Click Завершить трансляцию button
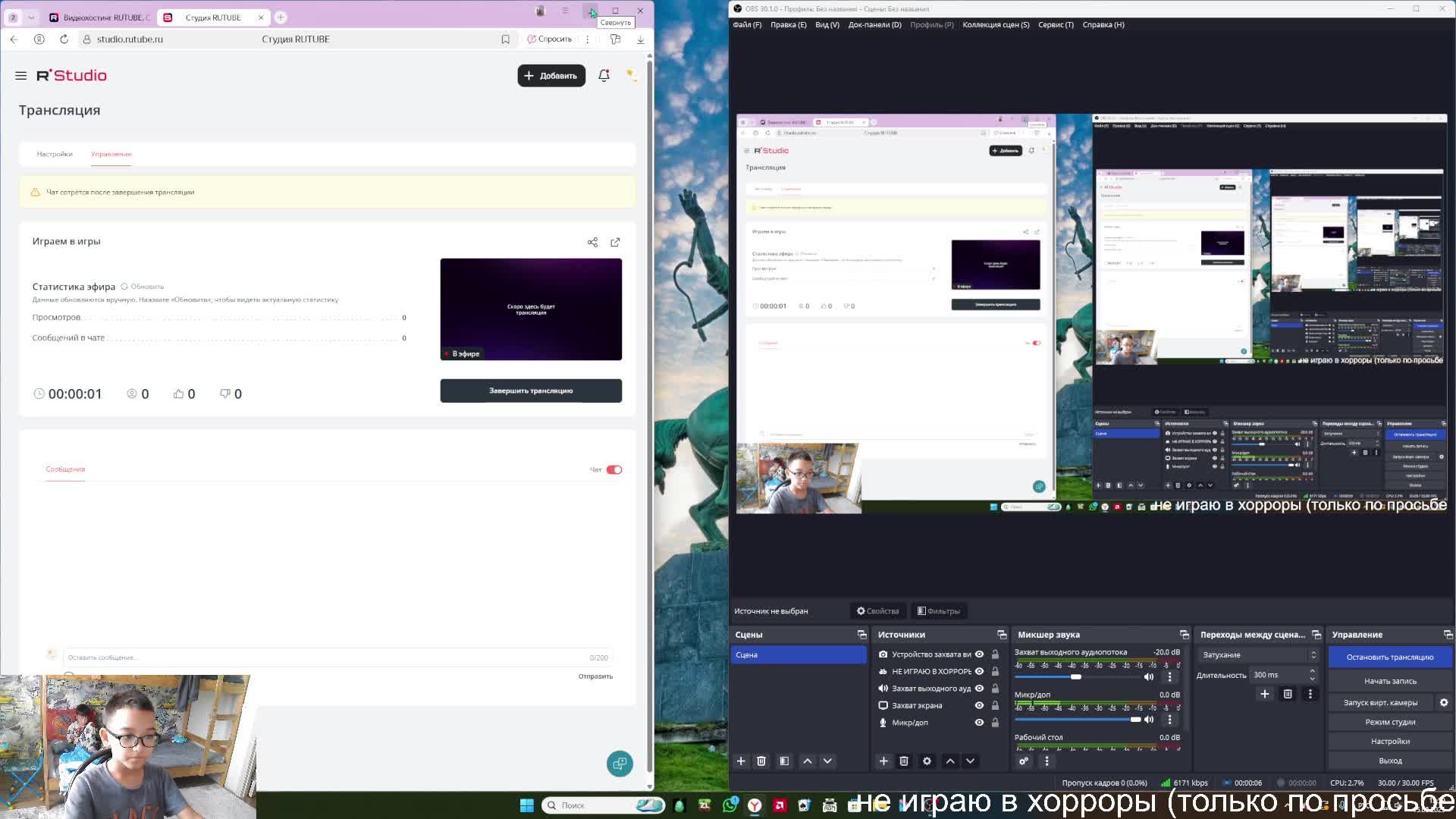The width and height of the screenshot is (1456, 819). [x=531, y=391]
